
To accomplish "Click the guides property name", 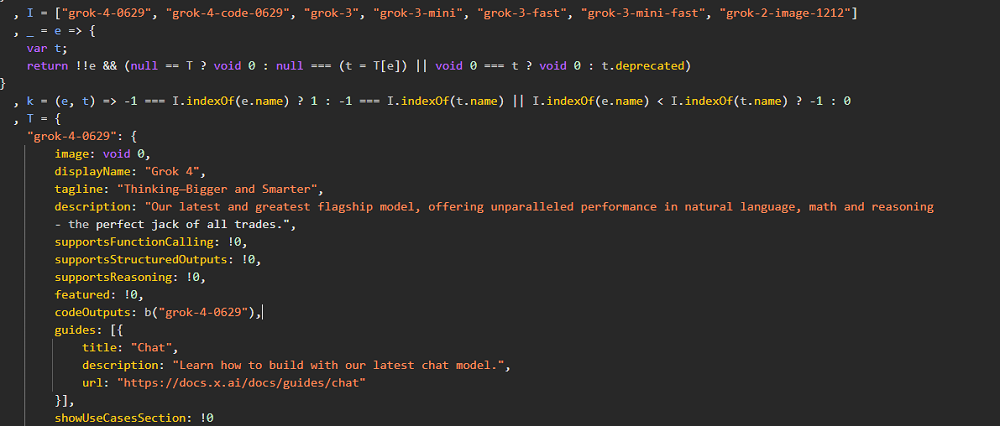I will tap(78, 329).
